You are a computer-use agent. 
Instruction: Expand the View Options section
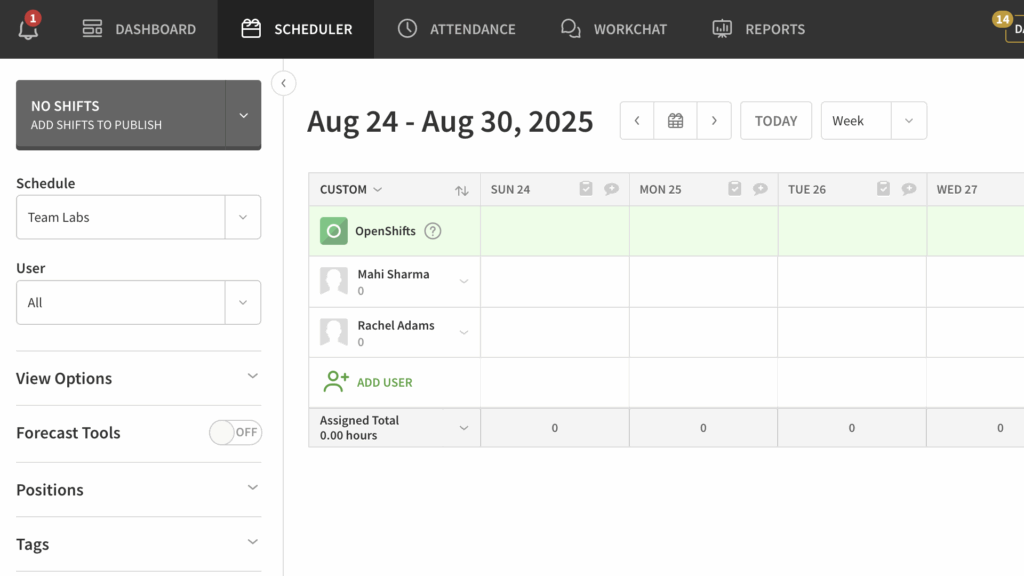point(138,378)
